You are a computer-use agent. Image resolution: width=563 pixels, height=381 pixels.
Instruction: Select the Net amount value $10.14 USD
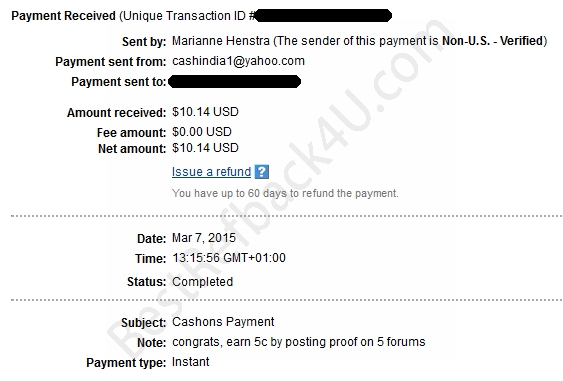205,148
